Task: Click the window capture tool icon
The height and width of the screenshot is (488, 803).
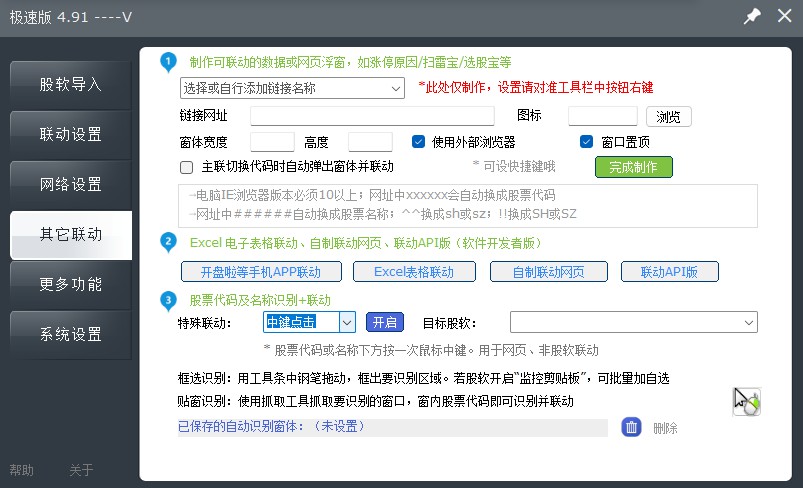Action: [746, 401]
